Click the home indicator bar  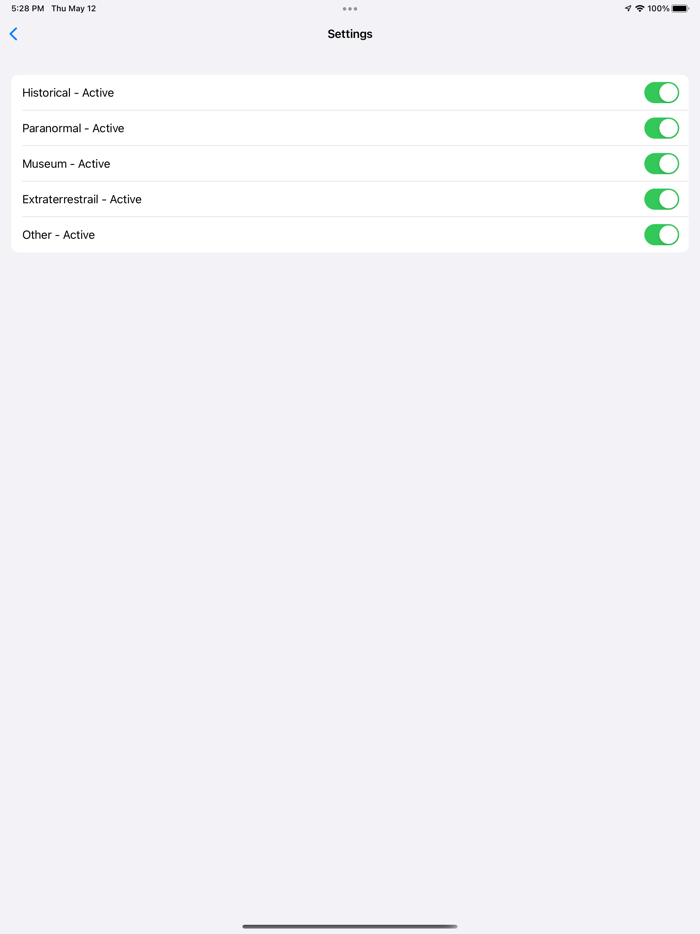350,926
